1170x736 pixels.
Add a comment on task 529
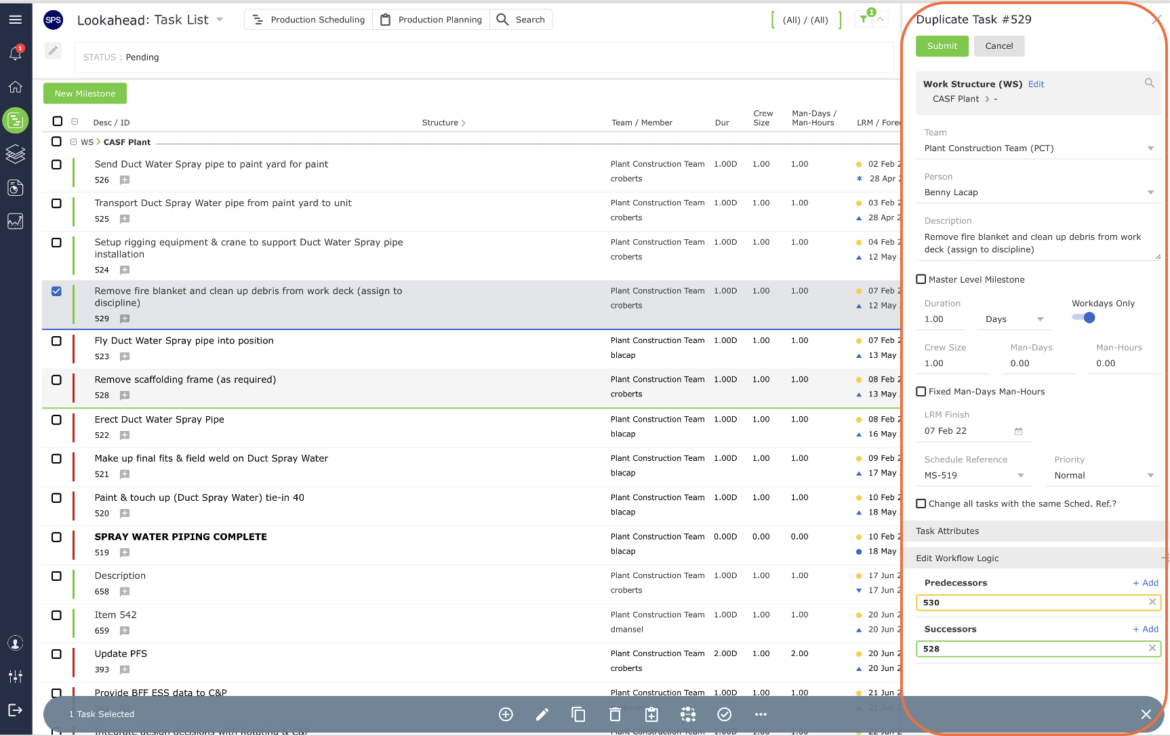tap(125, 319)
